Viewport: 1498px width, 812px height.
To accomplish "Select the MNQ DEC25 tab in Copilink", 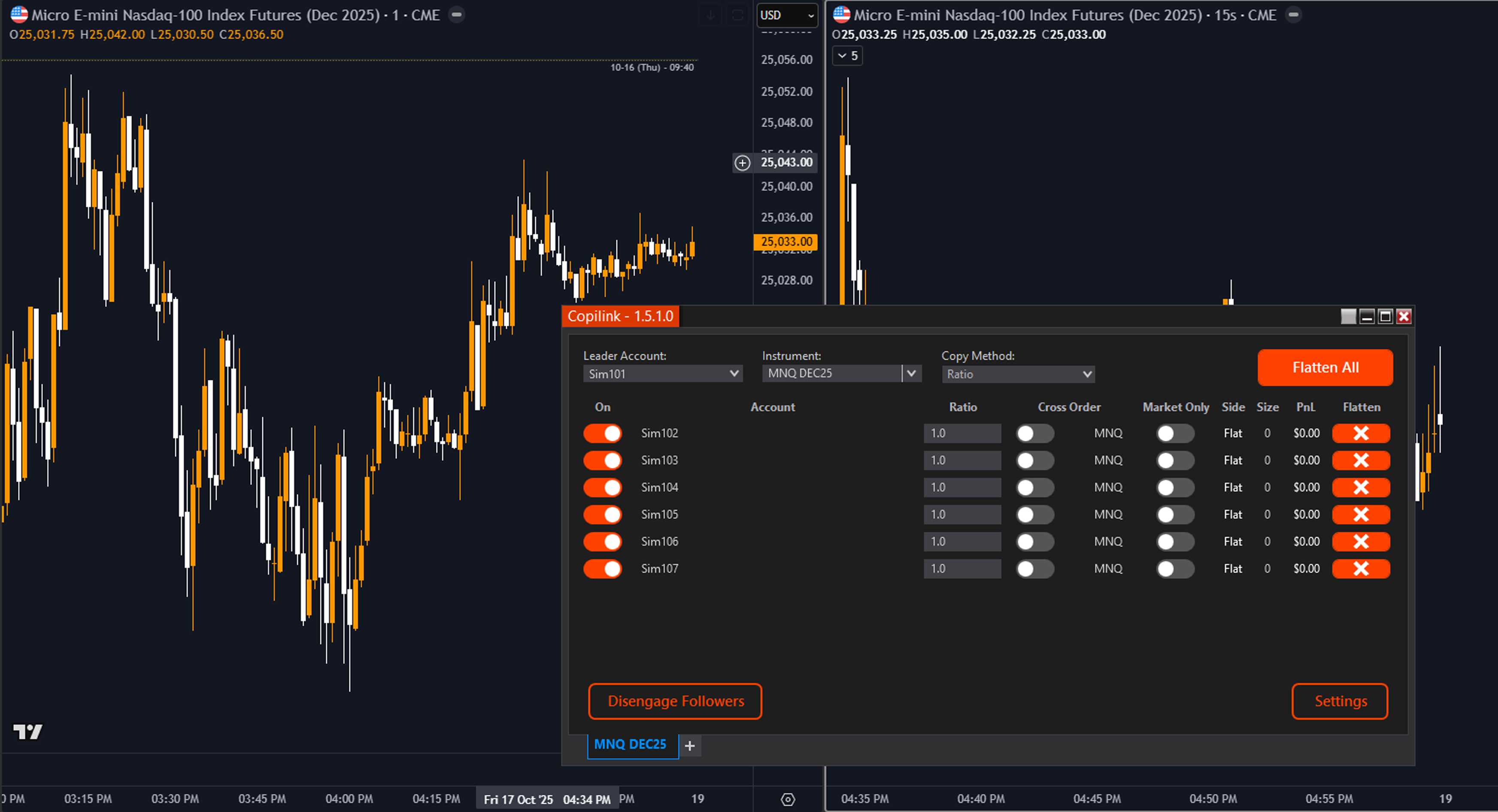I will [632, 744].
